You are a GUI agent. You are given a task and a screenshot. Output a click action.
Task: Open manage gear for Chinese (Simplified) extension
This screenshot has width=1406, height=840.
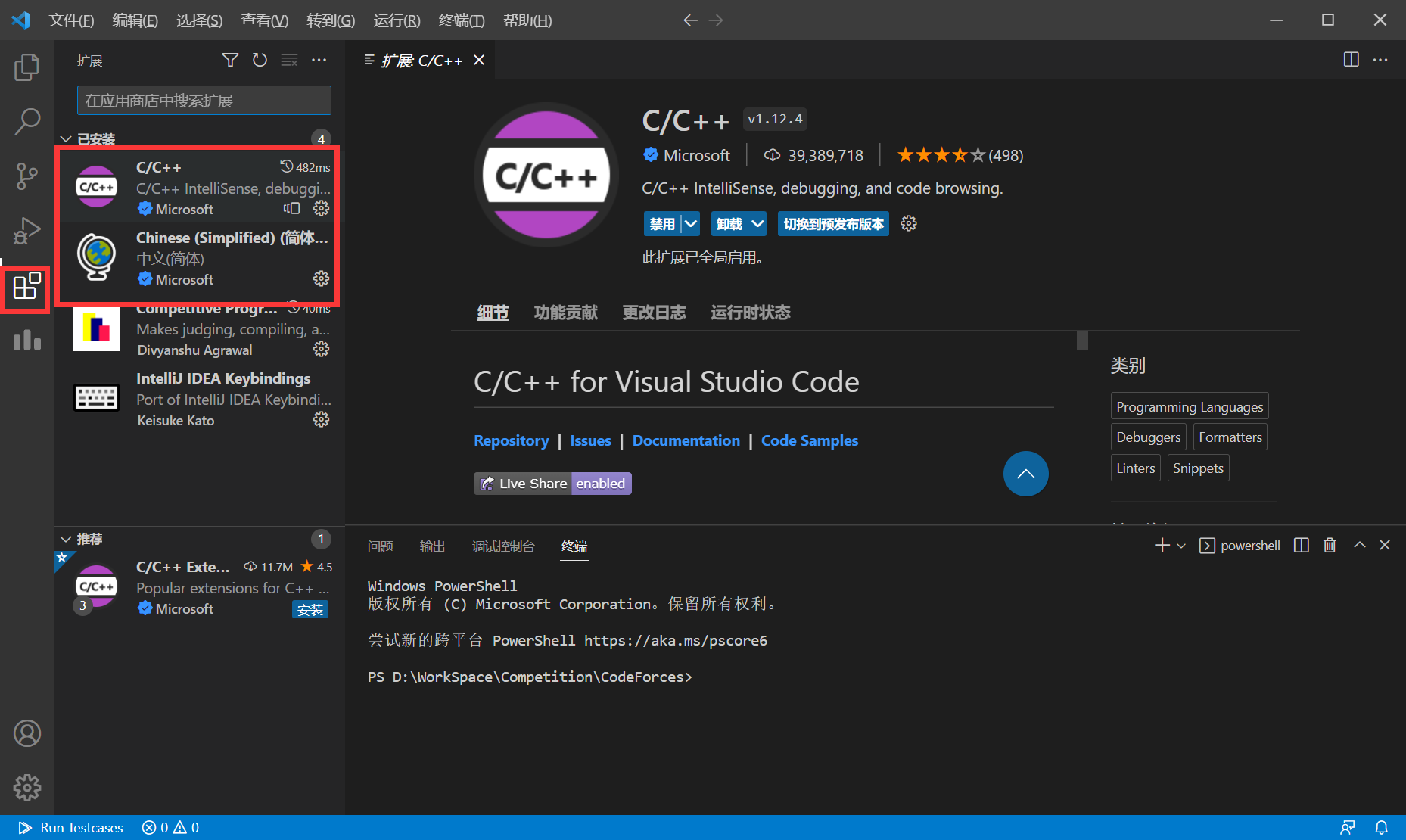(322, 278)
